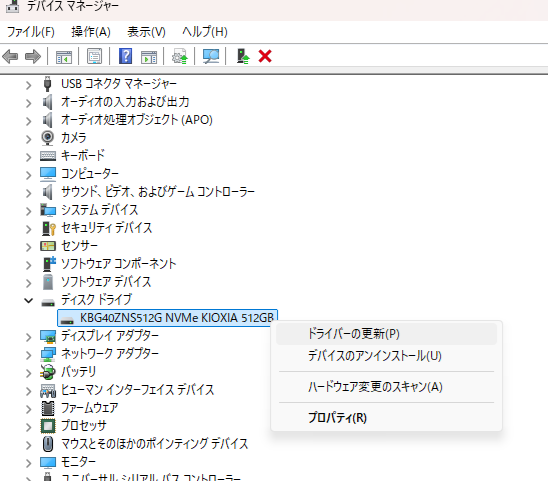Click the battery category icon

pyautogui.click(x=48, y=372)
